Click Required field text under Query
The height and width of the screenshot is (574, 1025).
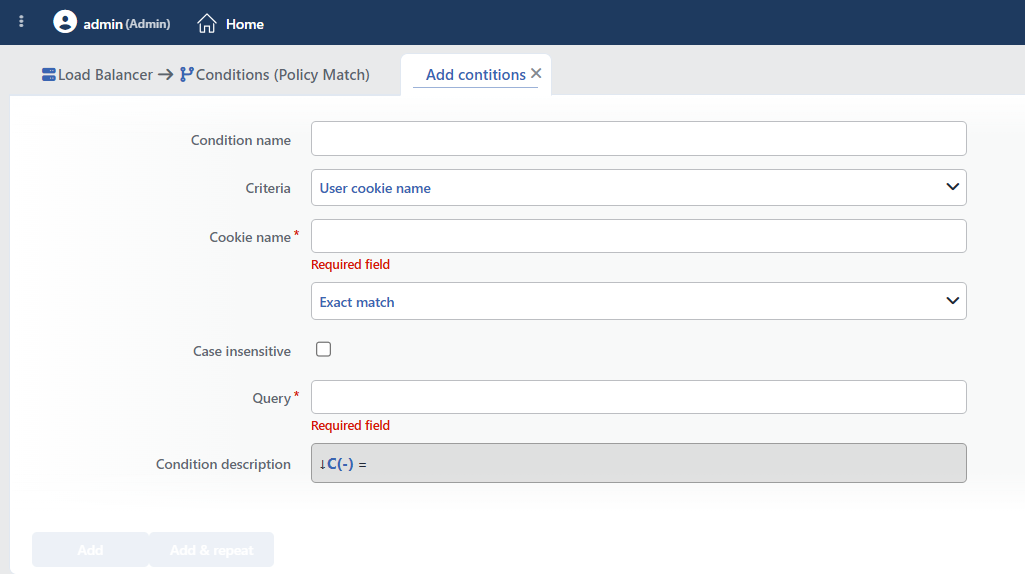350,425
